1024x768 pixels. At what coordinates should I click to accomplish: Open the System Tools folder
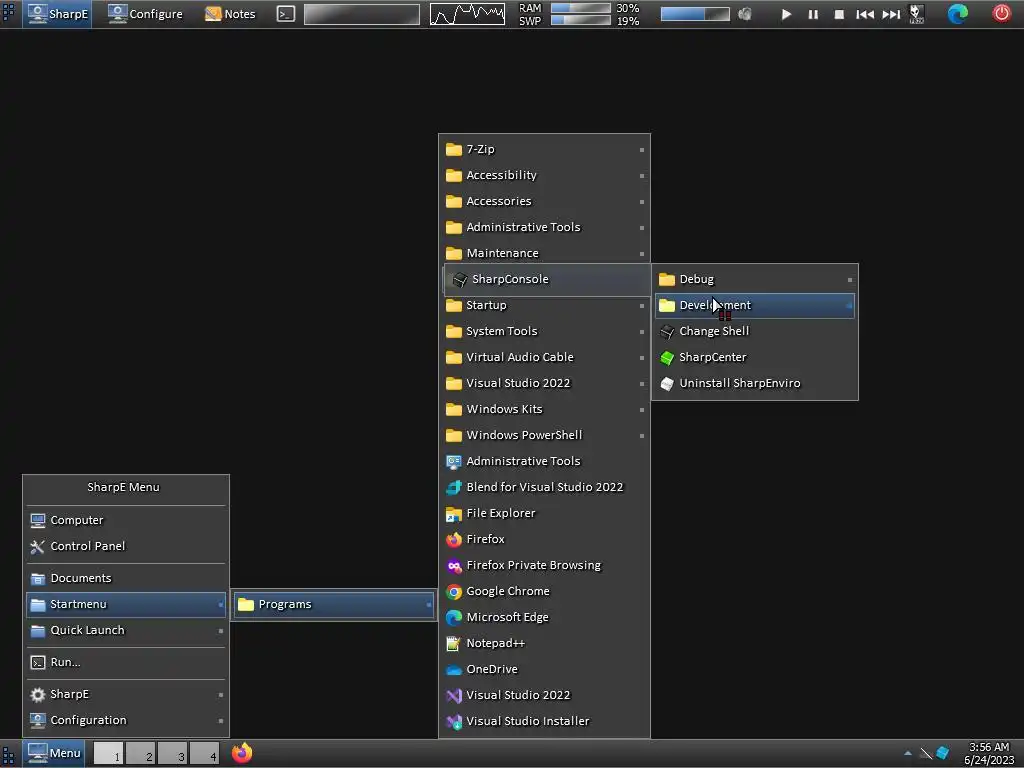[545, 331]
